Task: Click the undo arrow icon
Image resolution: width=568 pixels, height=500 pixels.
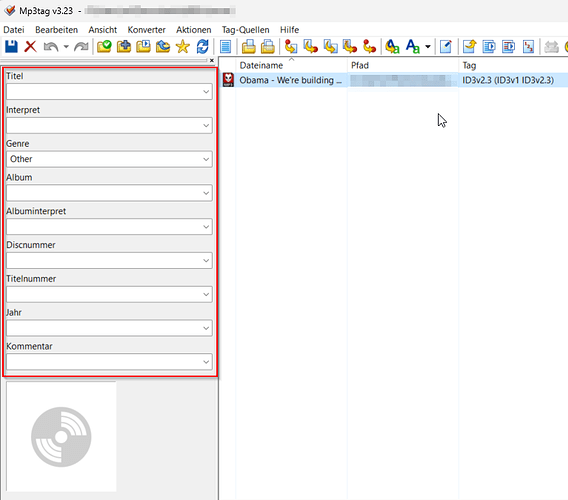Action: pos(51,47)
